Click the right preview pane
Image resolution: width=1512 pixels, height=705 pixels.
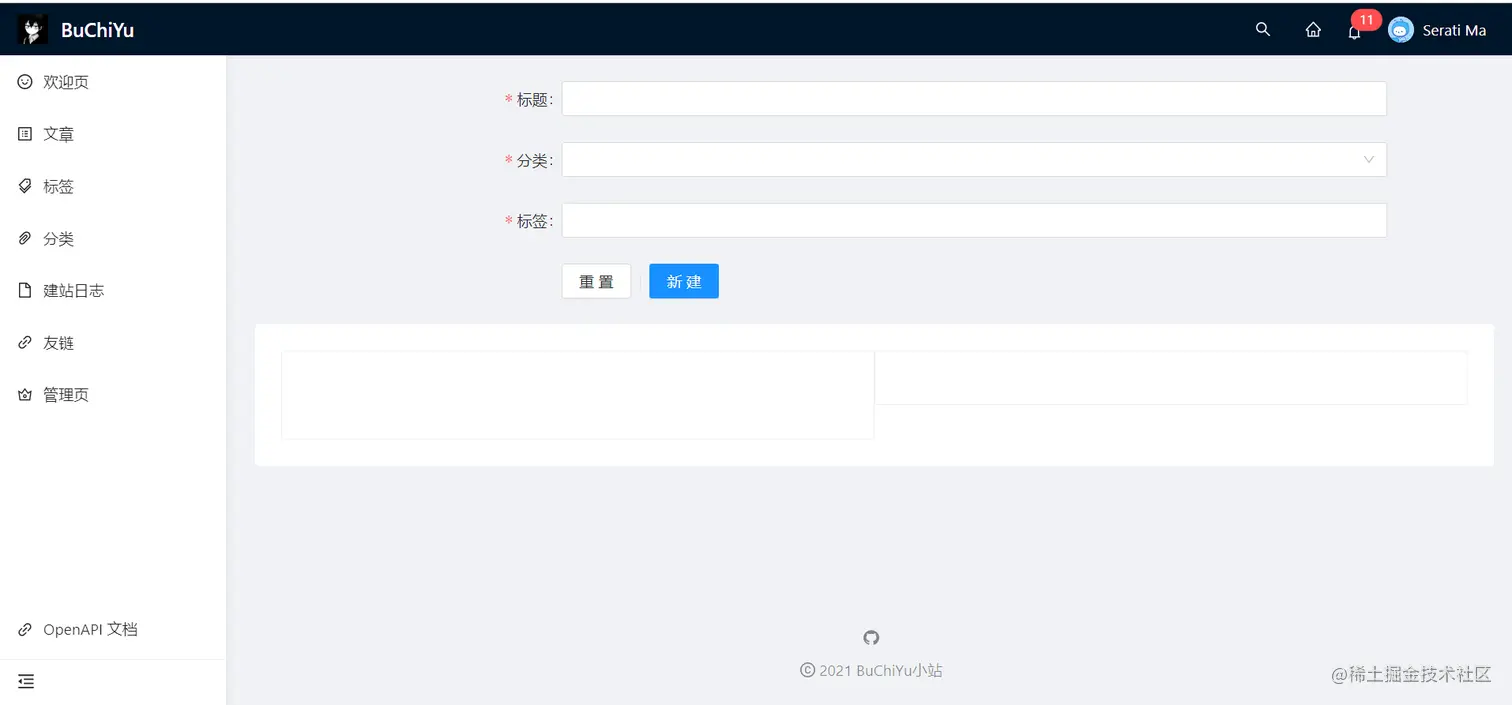click(x=1171, y=378)
